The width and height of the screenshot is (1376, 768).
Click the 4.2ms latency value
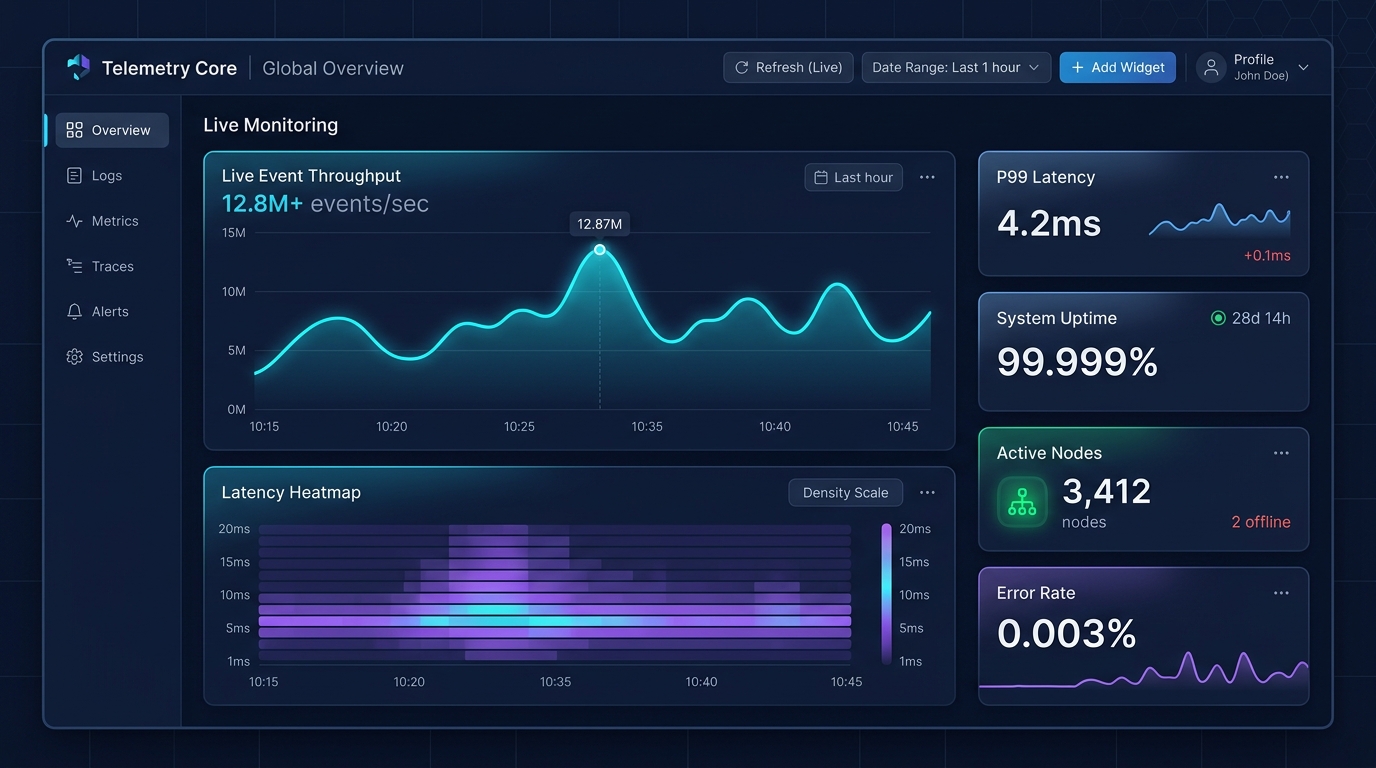click(x=1049, y=223)
